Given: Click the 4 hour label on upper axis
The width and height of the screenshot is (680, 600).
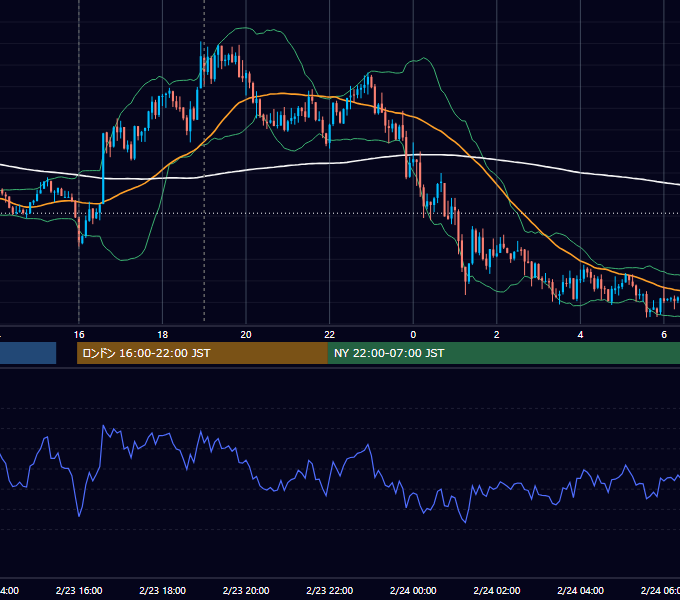Looking at the screenshot, I should point(580,335).
